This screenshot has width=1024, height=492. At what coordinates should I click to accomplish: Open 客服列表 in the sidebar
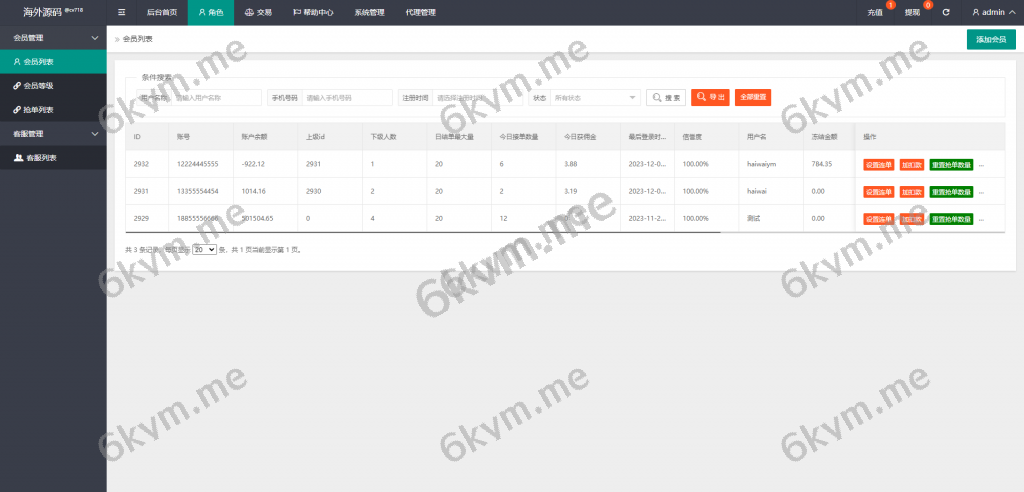[41, 158]
